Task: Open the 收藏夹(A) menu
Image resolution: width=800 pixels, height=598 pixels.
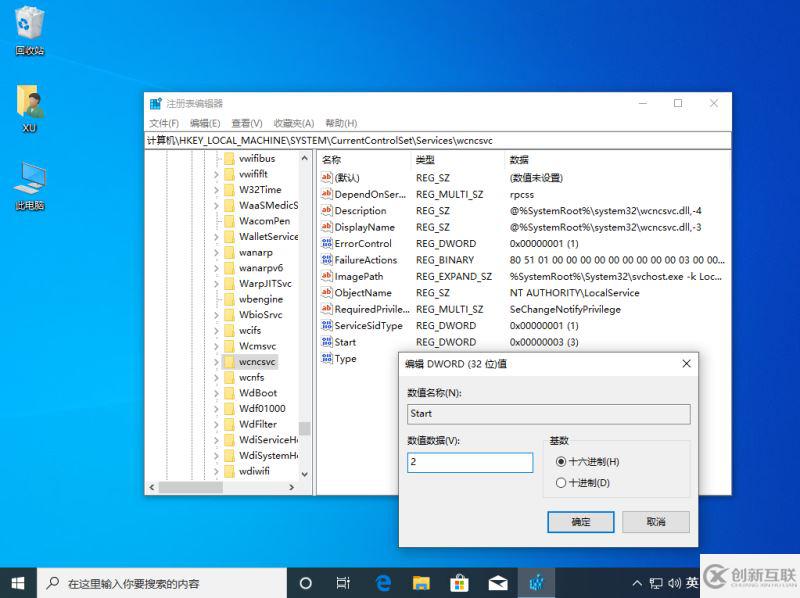Action: 294,123
